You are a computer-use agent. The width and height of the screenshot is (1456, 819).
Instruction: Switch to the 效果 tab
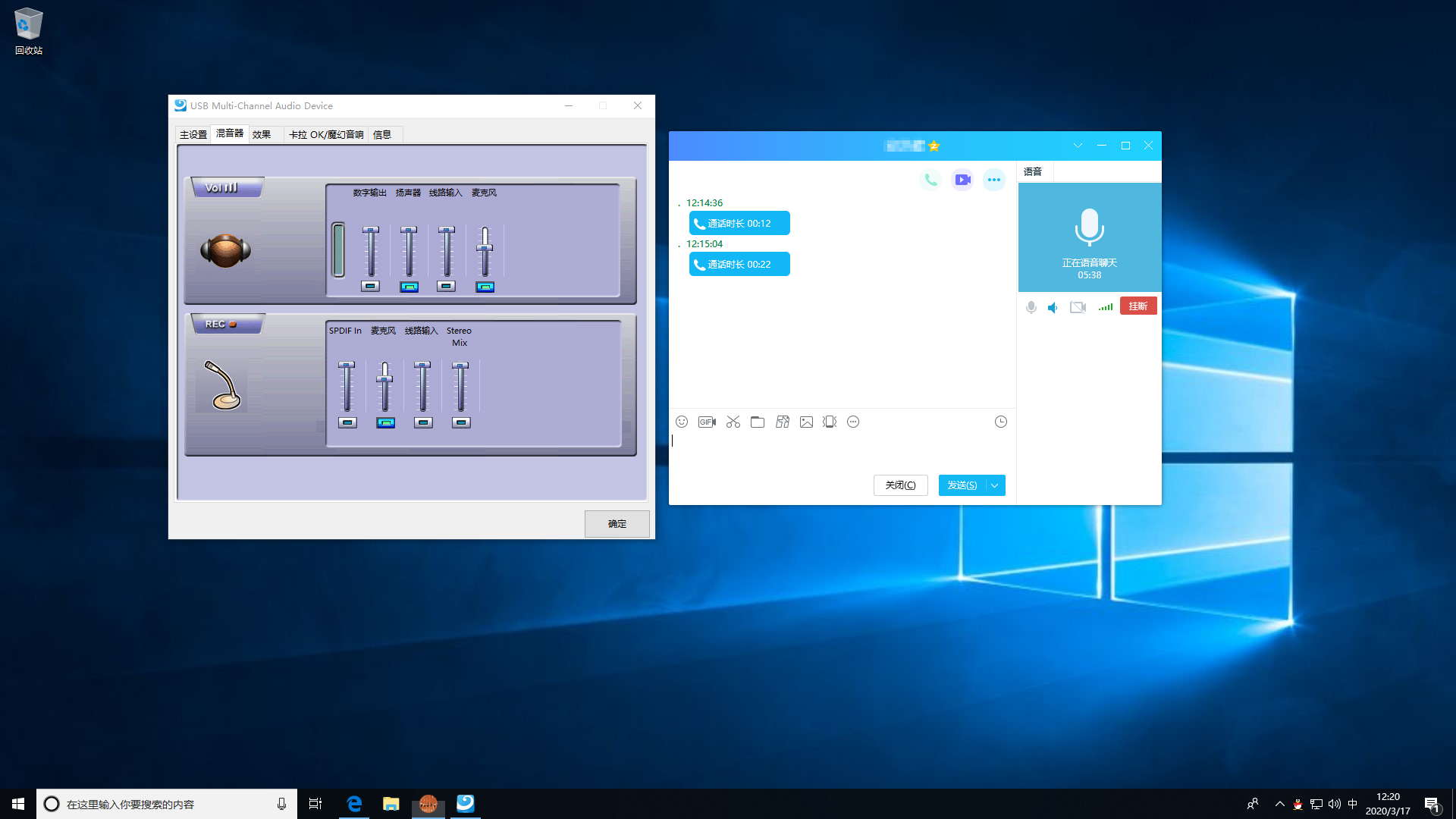(262, 134)
